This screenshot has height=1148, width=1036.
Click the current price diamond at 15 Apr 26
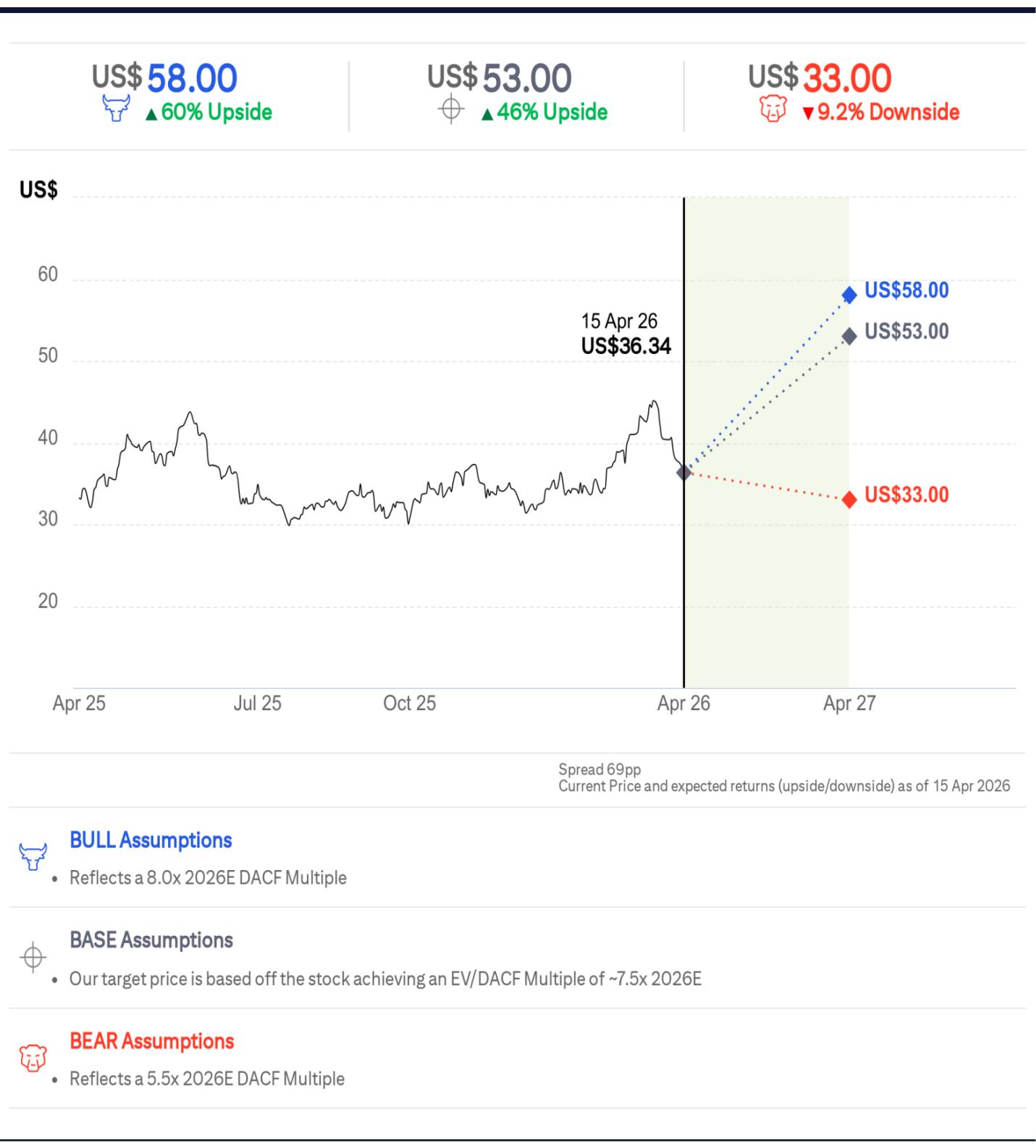pyautogui.click(x=683, y=472)
